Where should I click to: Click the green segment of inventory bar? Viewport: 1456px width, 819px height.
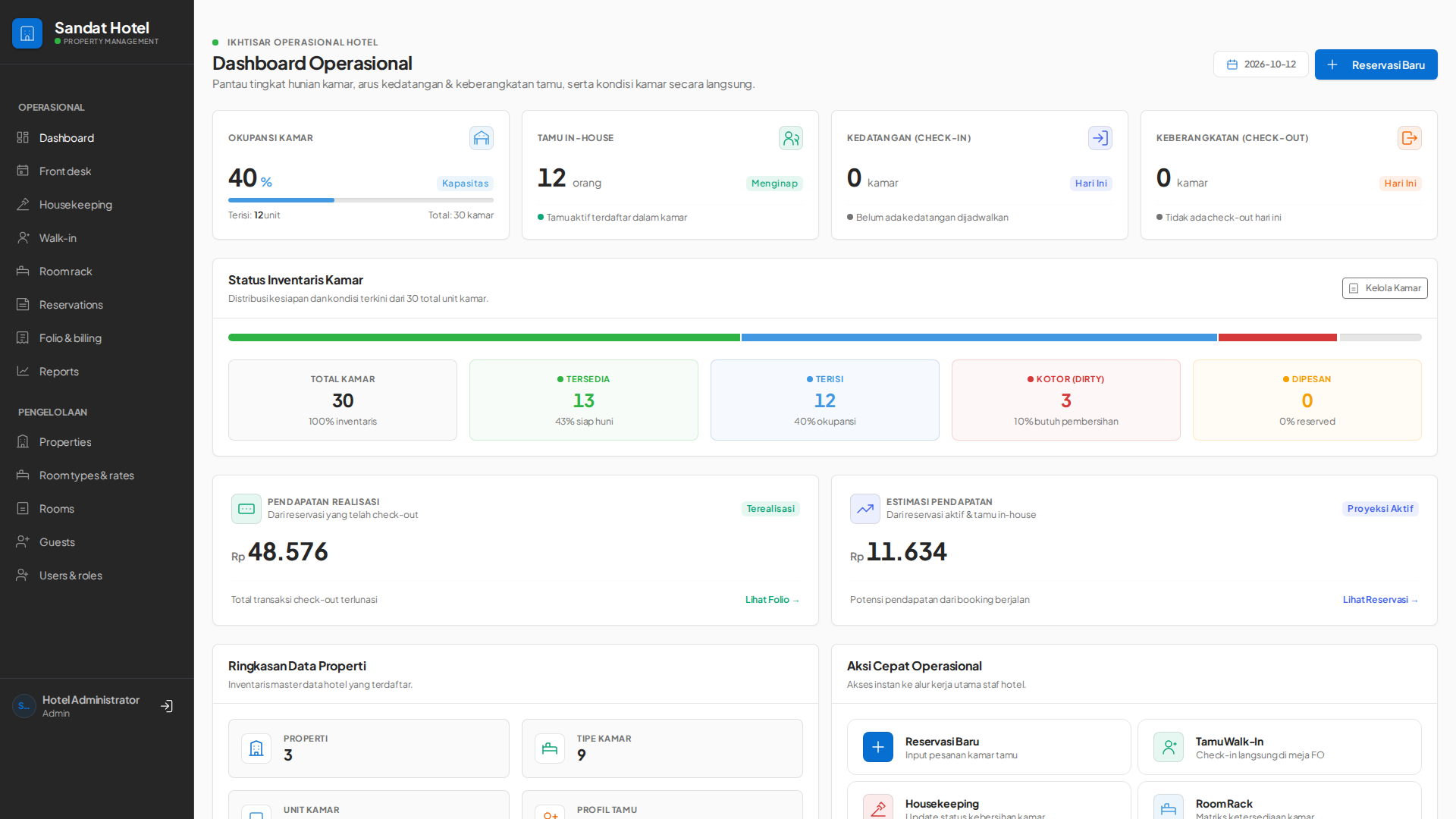tap(484, 337)
